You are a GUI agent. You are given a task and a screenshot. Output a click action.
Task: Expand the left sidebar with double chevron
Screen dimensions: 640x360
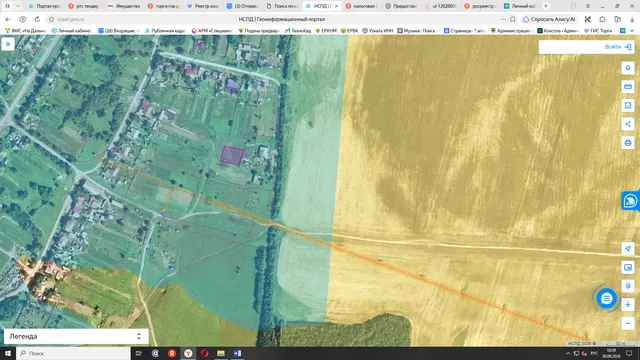8,44
